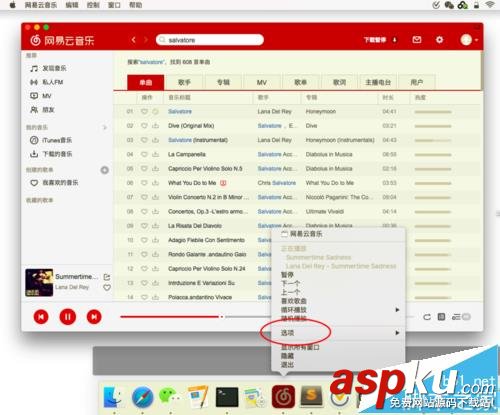This screenshot has width=500, height=415.
Task: Like What You Do to Me
Action: tap(144, 183)
